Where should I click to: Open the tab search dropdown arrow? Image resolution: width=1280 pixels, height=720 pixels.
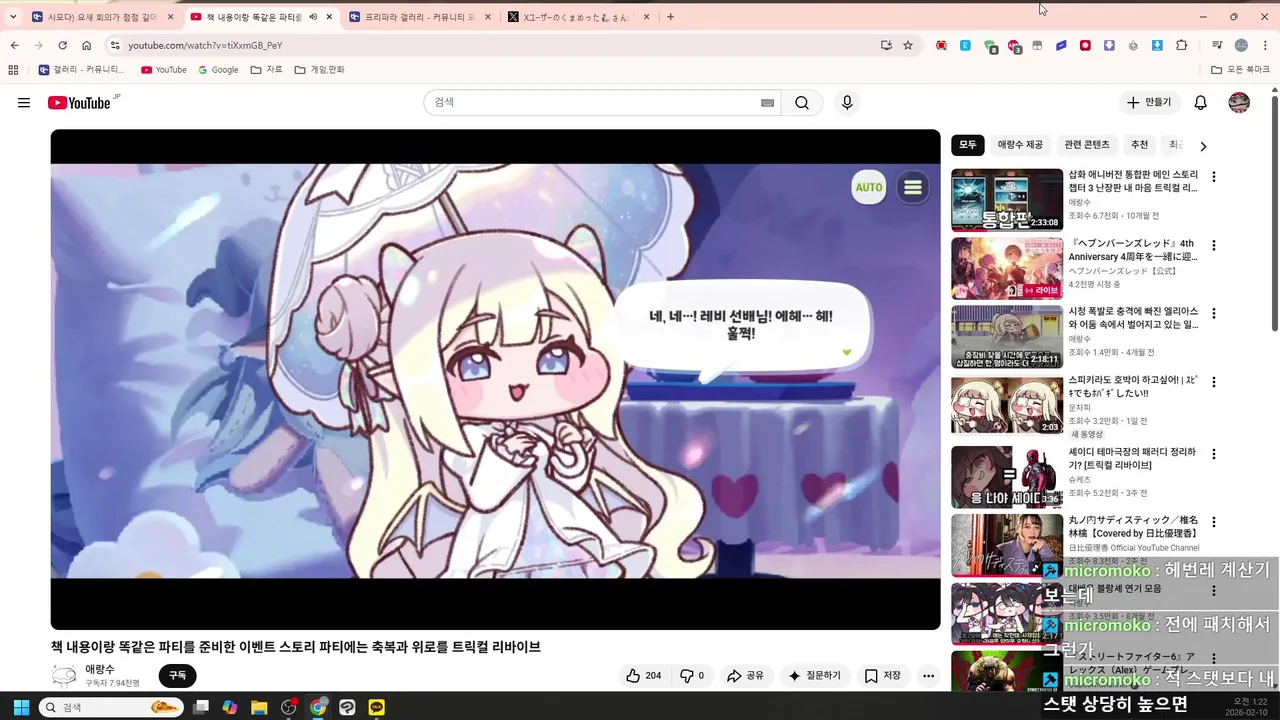click(13, 17)
